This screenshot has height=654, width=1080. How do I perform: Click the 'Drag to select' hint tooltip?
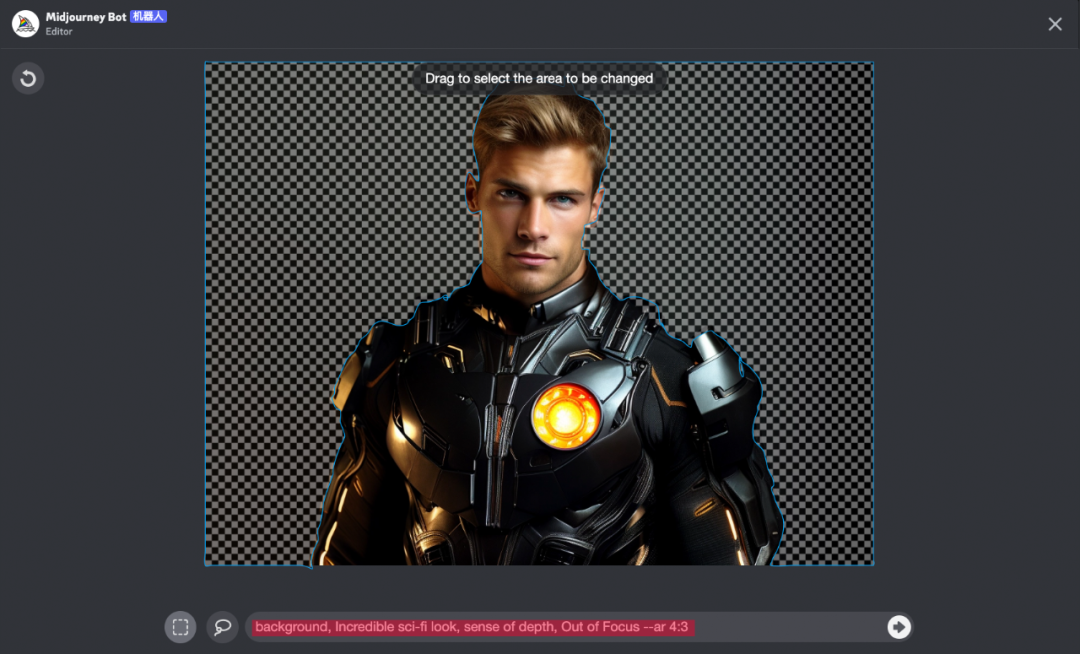538,78
